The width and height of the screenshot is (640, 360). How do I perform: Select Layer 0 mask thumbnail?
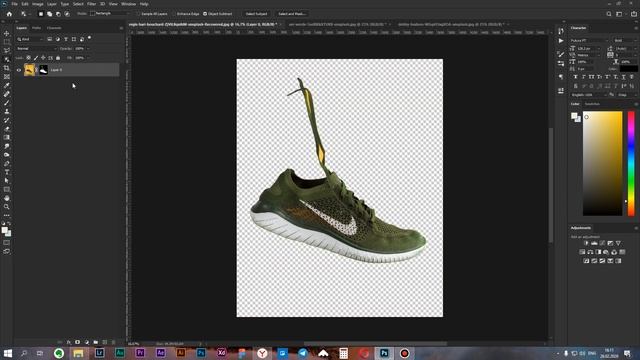[x=43, y=70]
